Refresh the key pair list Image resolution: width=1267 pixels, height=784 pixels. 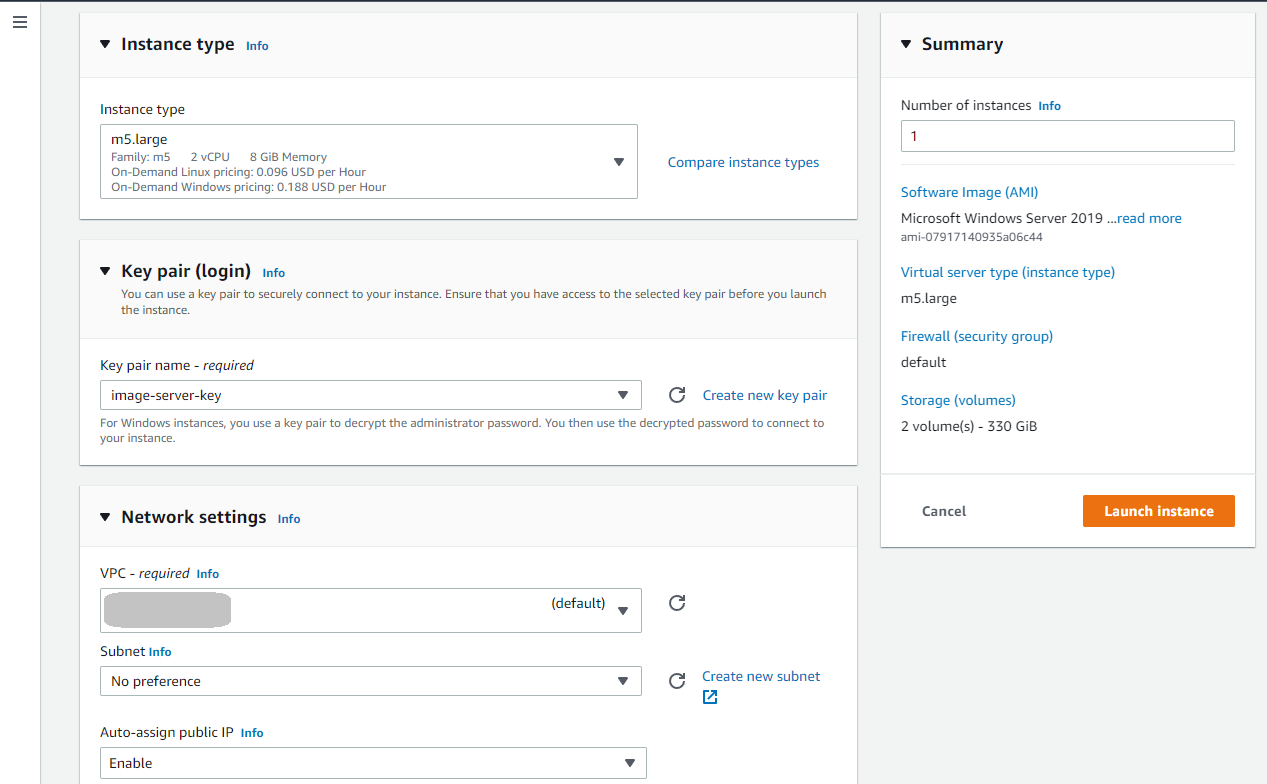[677, 395]
